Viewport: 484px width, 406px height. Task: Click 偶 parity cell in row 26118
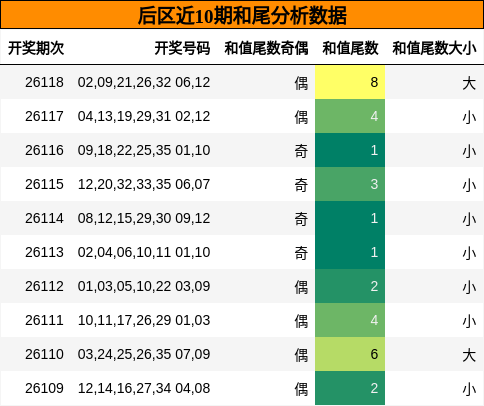[x=301, y=83]
